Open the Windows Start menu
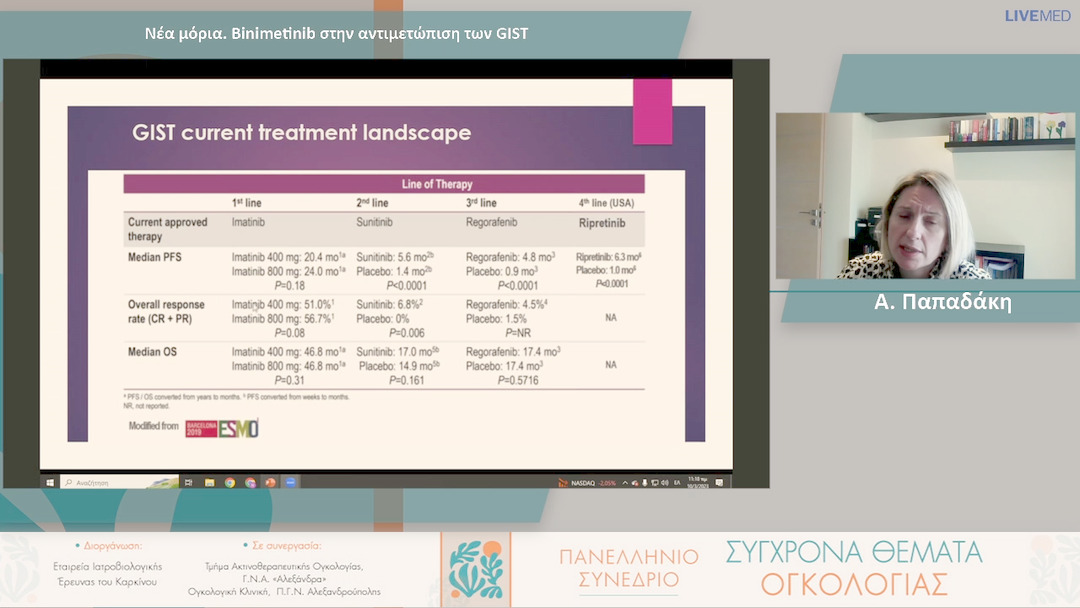 click(50, 483)
